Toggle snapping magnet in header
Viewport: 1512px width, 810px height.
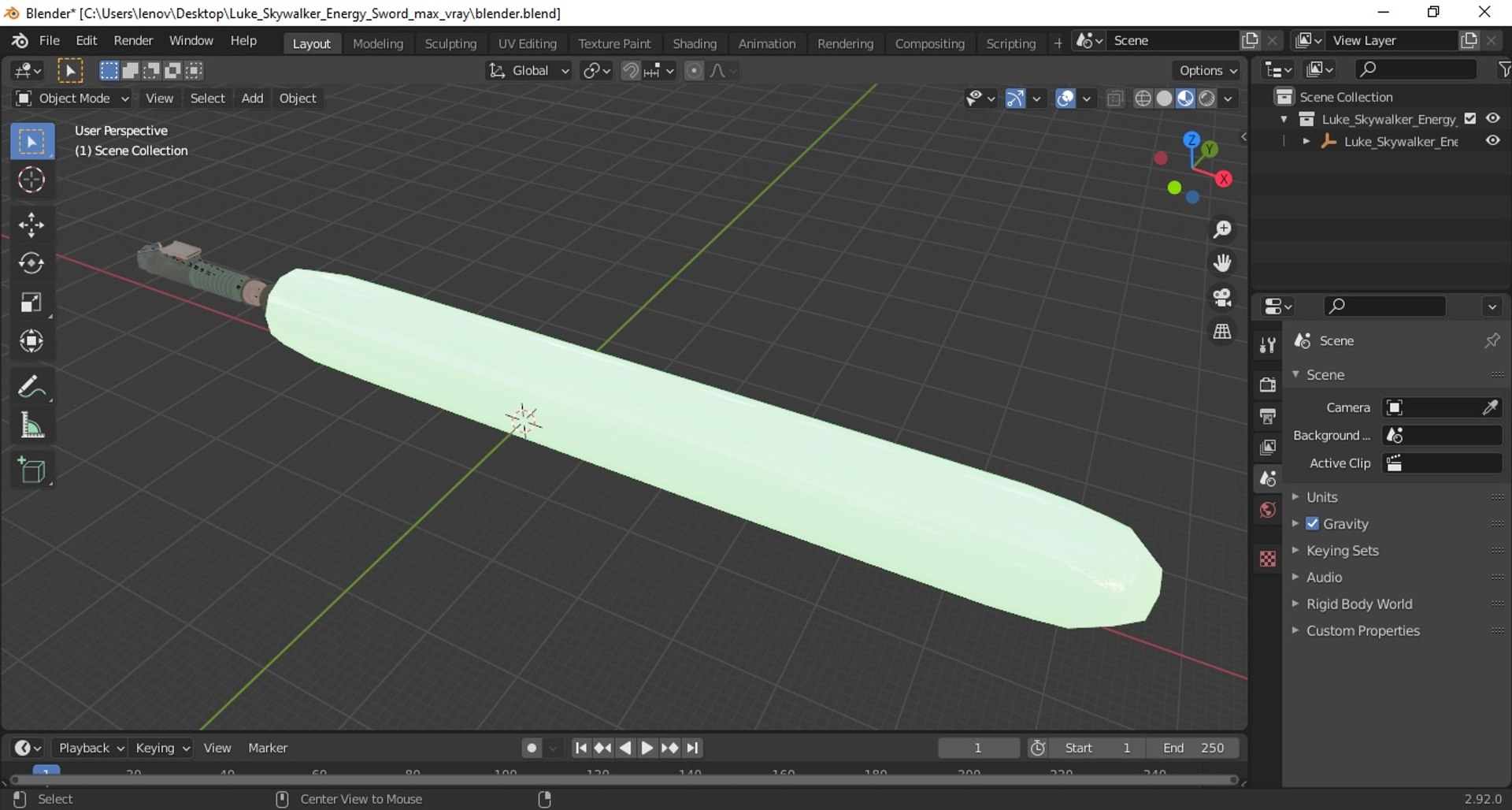click(630, 71)
